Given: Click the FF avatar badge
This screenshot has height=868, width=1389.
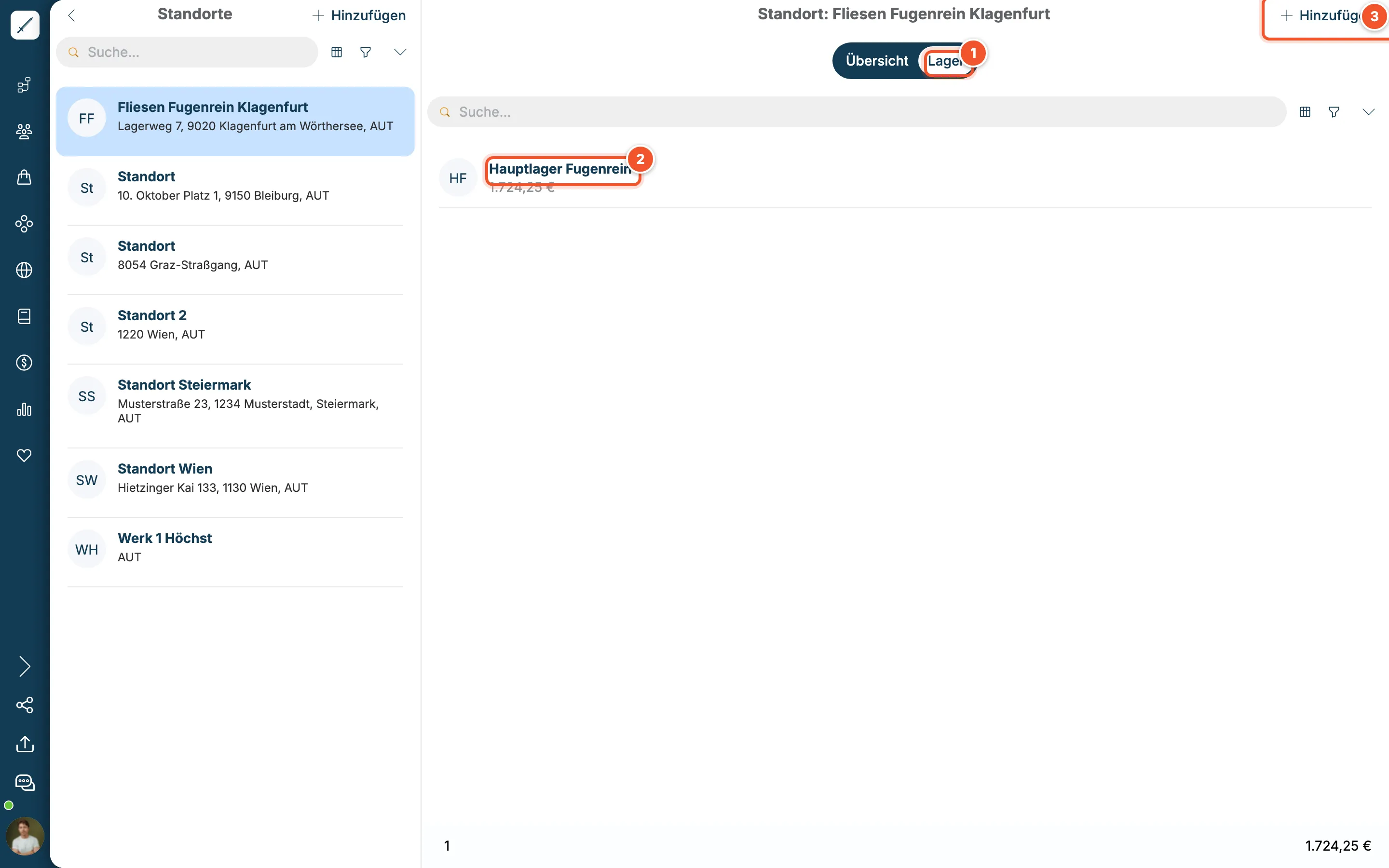Looking at the screenshot, I should [87, 118].
